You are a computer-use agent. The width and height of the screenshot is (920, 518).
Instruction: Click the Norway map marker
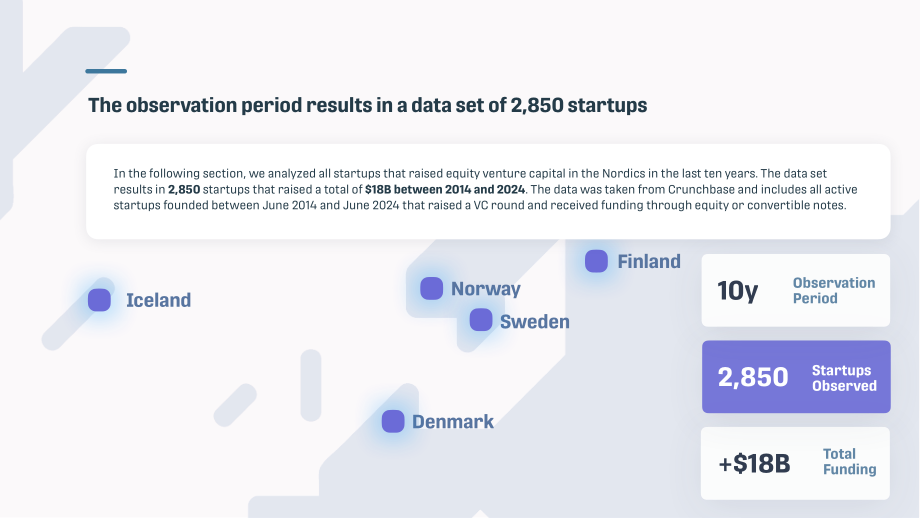431,288
